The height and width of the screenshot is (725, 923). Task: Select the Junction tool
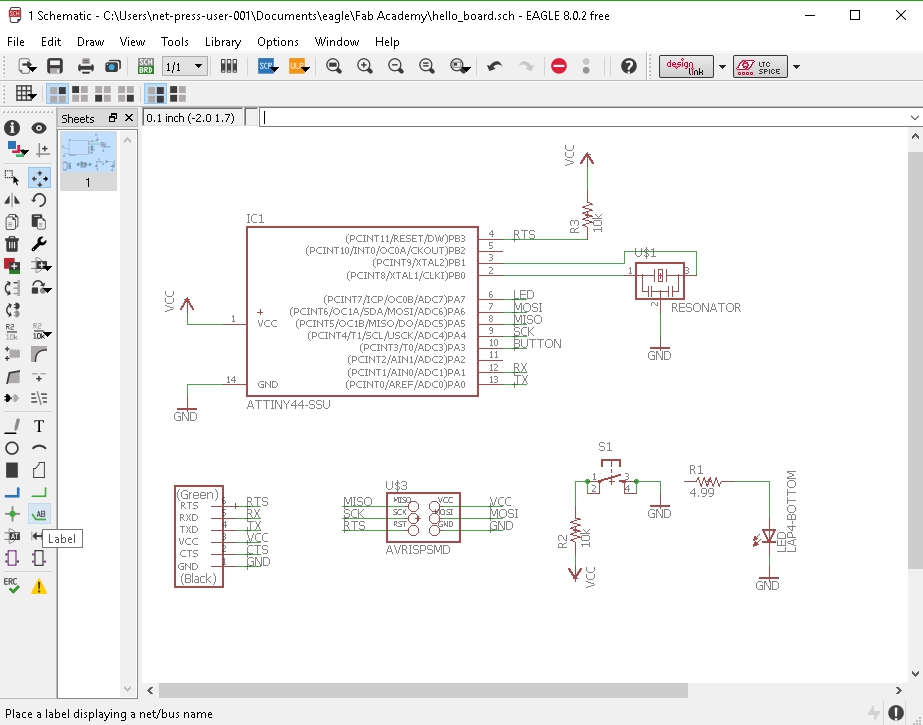point(12,514)
